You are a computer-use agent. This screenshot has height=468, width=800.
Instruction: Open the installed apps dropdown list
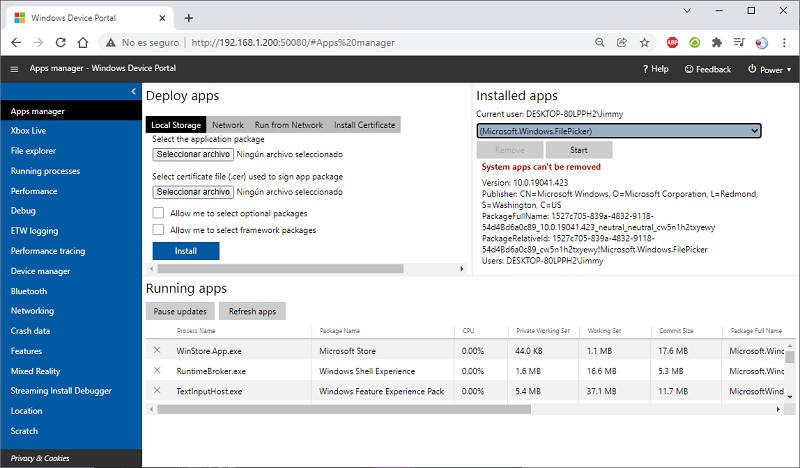tap(619, 131)
